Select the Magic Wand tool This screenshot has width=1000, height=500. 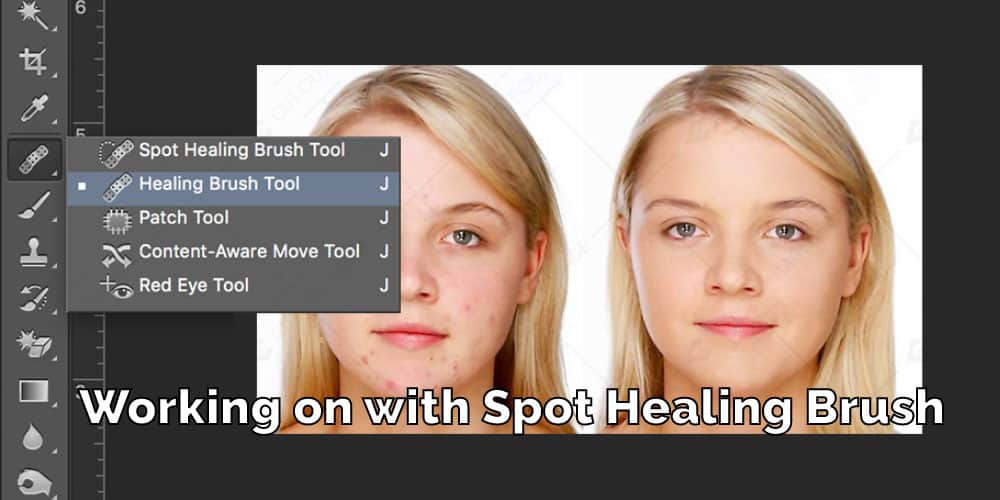point(33,15)
